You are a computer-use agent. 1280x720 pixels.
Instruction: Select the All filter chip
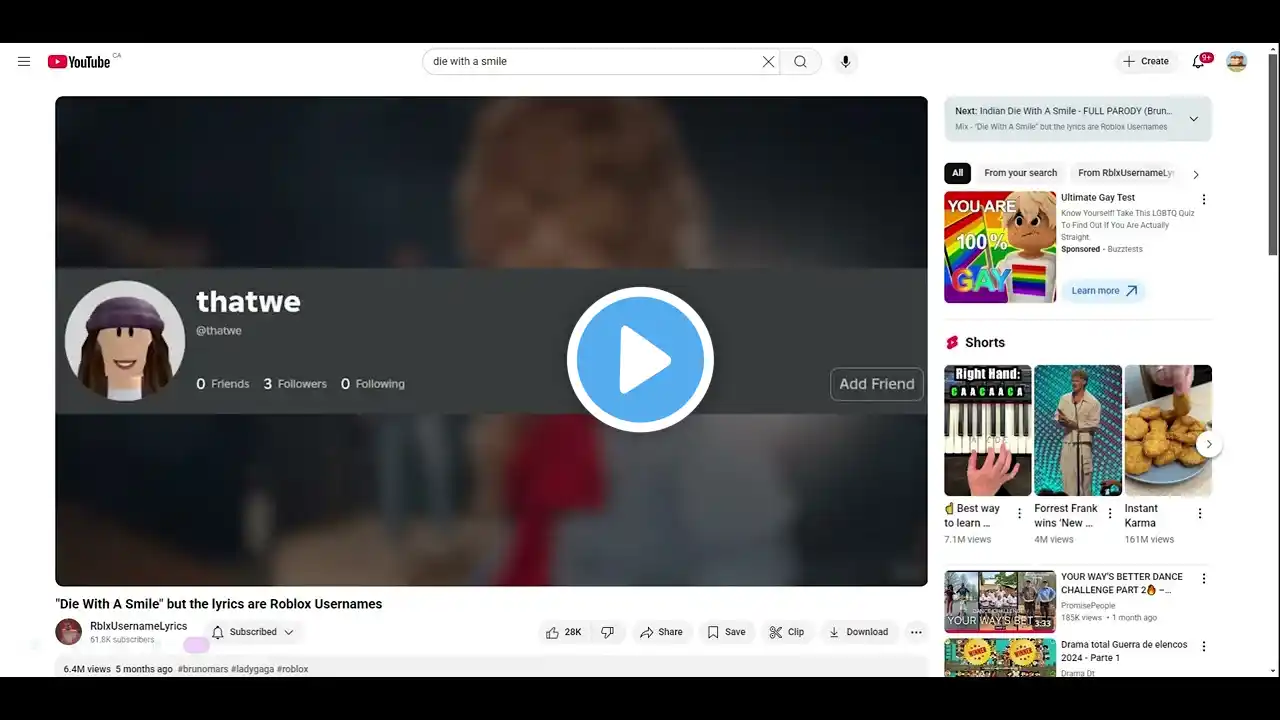[x=957, y=173]
